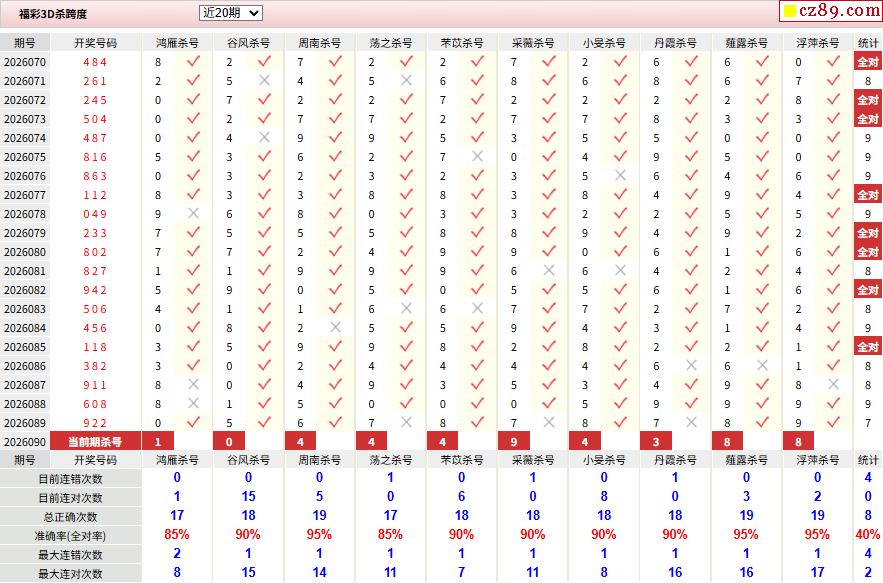This screenshot has width=883, height=583.
Task: Click gray cross for 鸿雁杀号 in row 2026078
Action: coord(193,213)
